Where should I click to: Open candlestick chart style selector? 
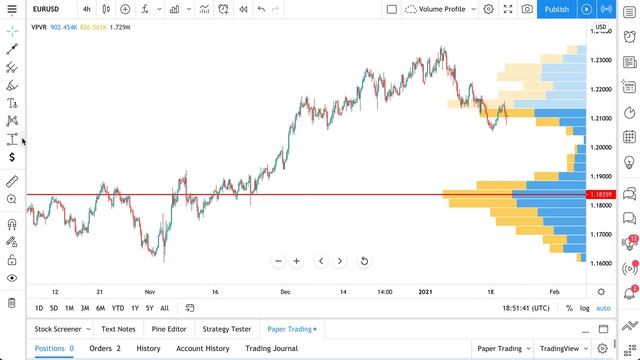(x=106, y=9)
